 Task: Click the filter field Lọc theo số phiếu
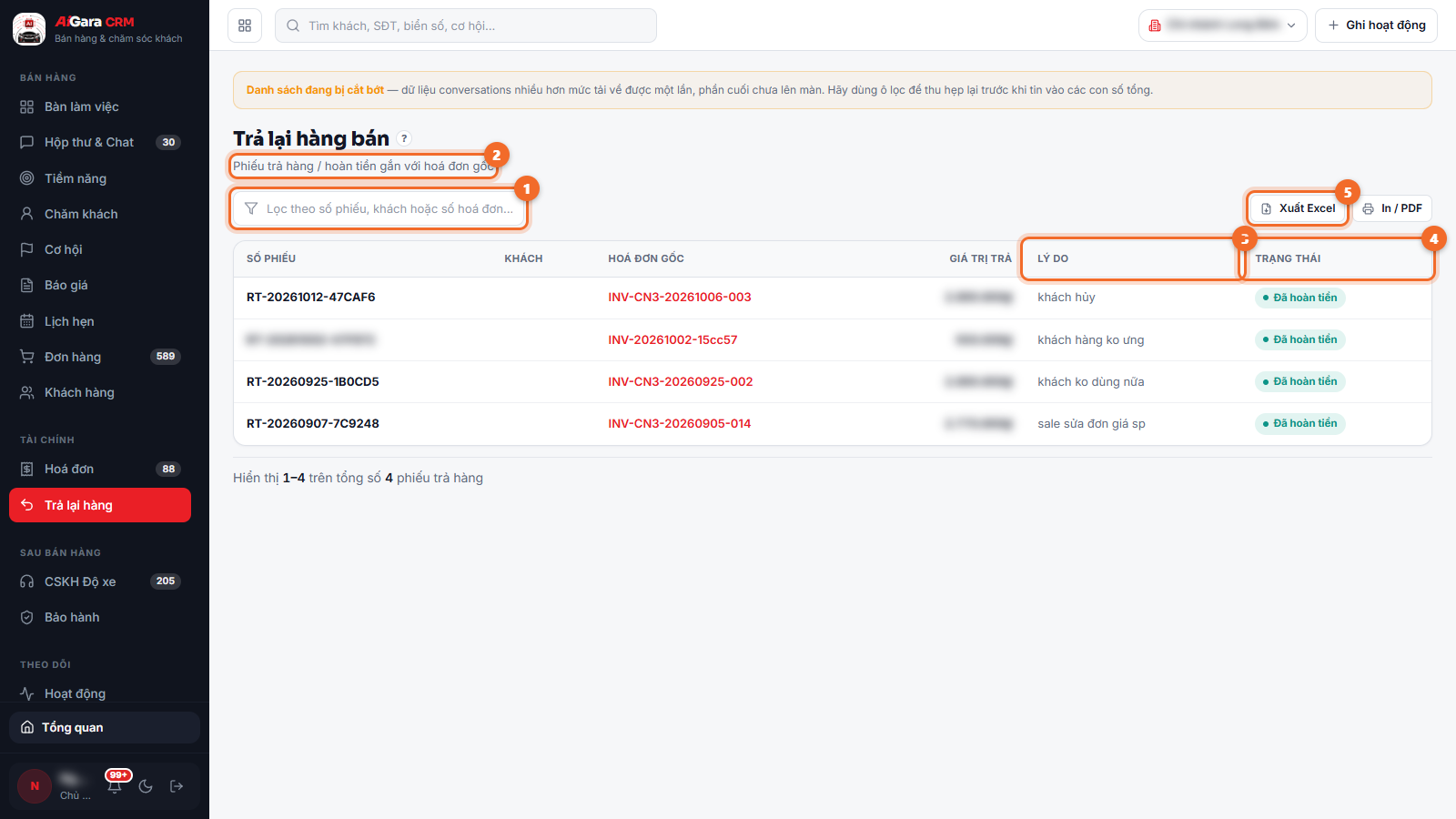pos(379,208)
